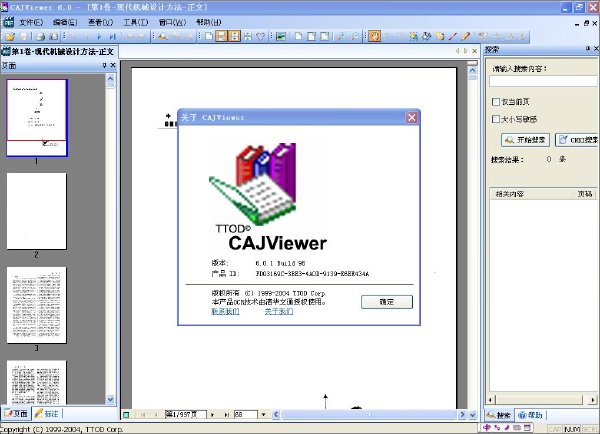Open the 工具(T) menu
The image size is (600, 434).
[x=135, y=23]
